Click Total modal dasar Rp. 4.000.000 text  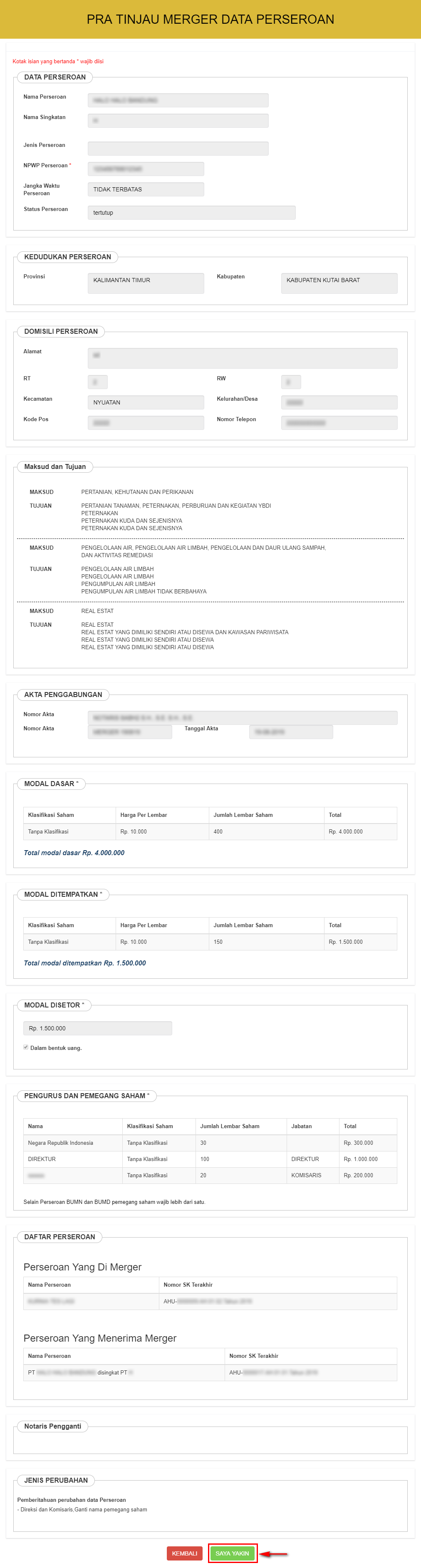pyautogui.click(x=74, y=852)
